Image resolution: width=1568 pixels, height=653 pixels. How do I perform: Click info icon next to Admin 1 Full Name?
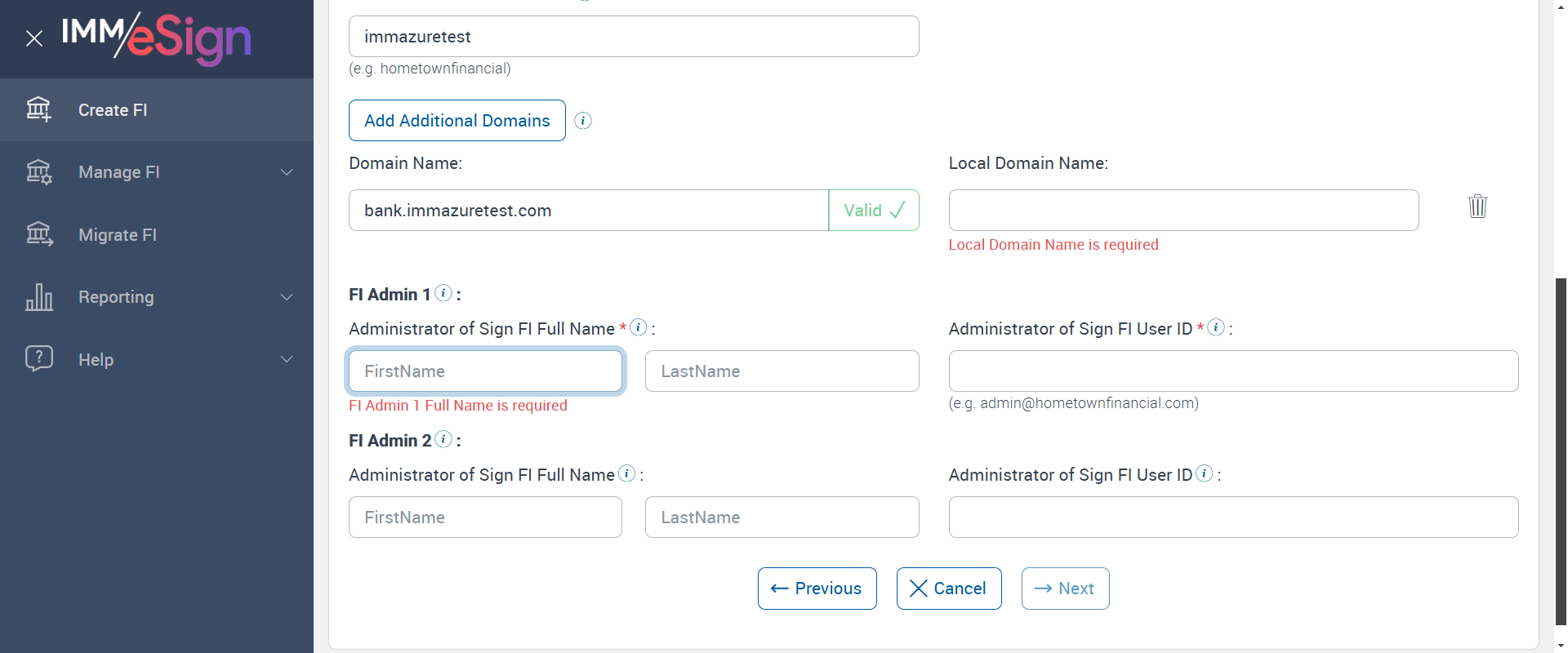pos(639,327)
